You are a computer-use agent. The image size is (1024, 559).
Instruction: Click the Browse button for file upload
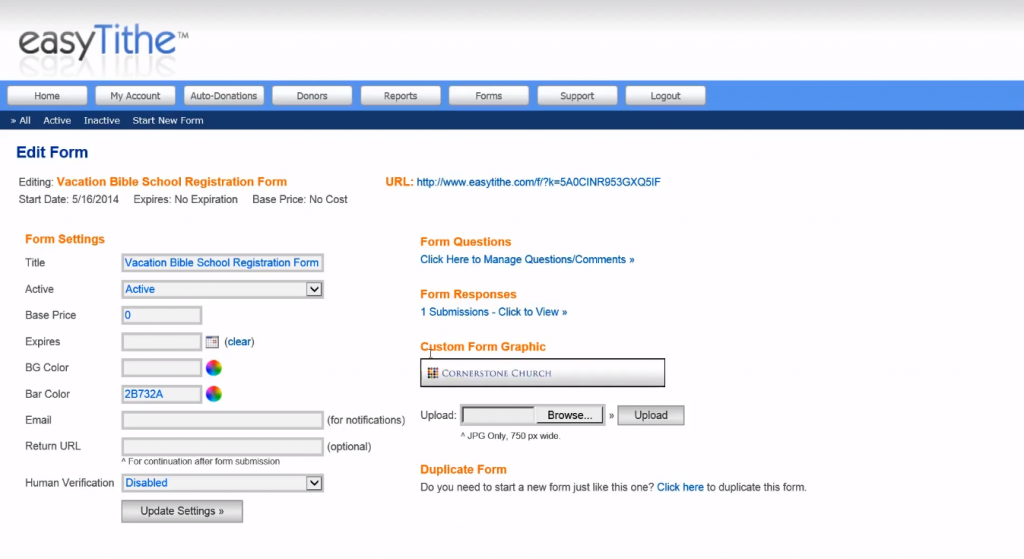tap(569, 415)
